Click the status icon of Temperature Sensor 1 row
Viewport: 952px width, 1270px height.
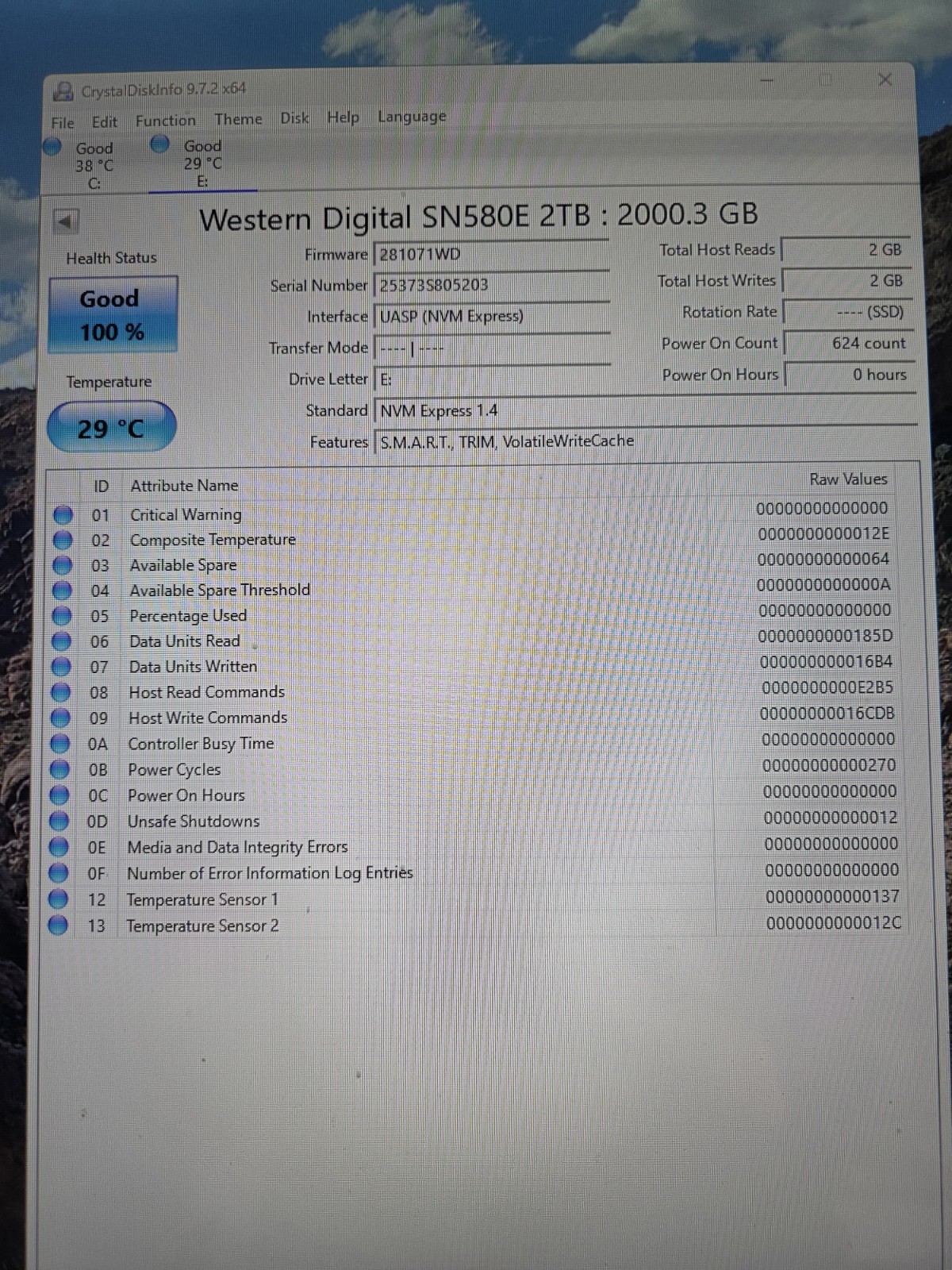click(58, 899)
